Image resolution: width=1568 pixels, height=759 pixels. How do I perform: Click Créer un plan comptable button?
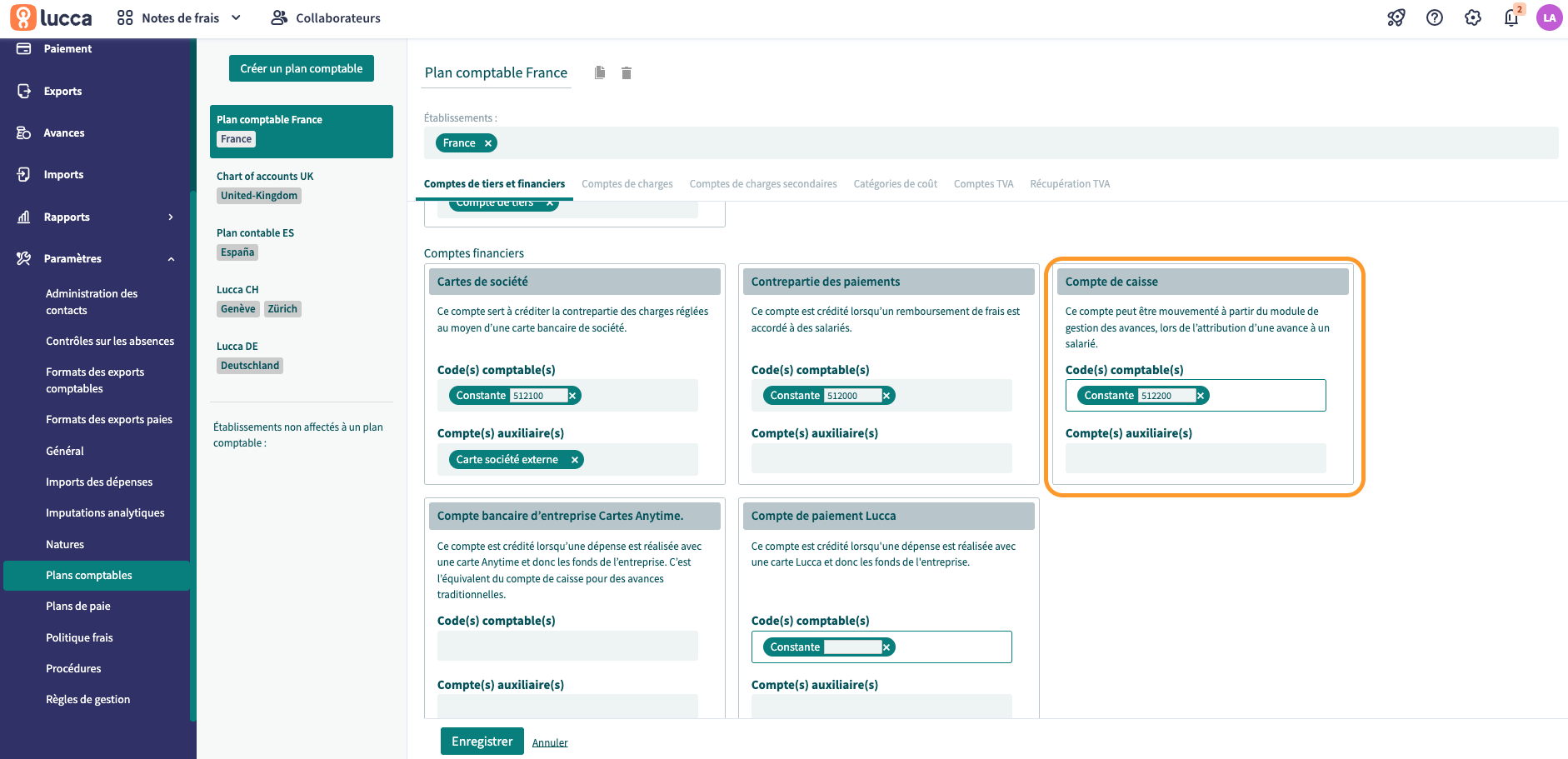[x=301, y=68]
